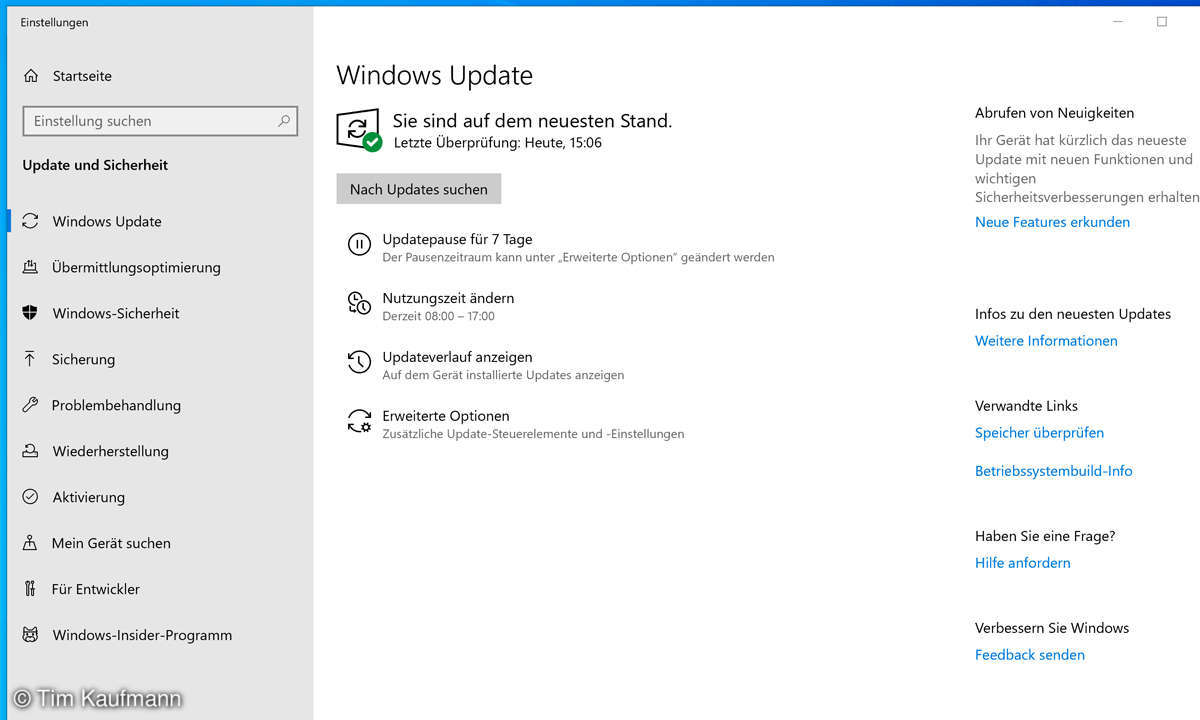Click the 'Haben Sie eine Frage?' heading
The image size is (1200, 720).
coord(1045,536)
